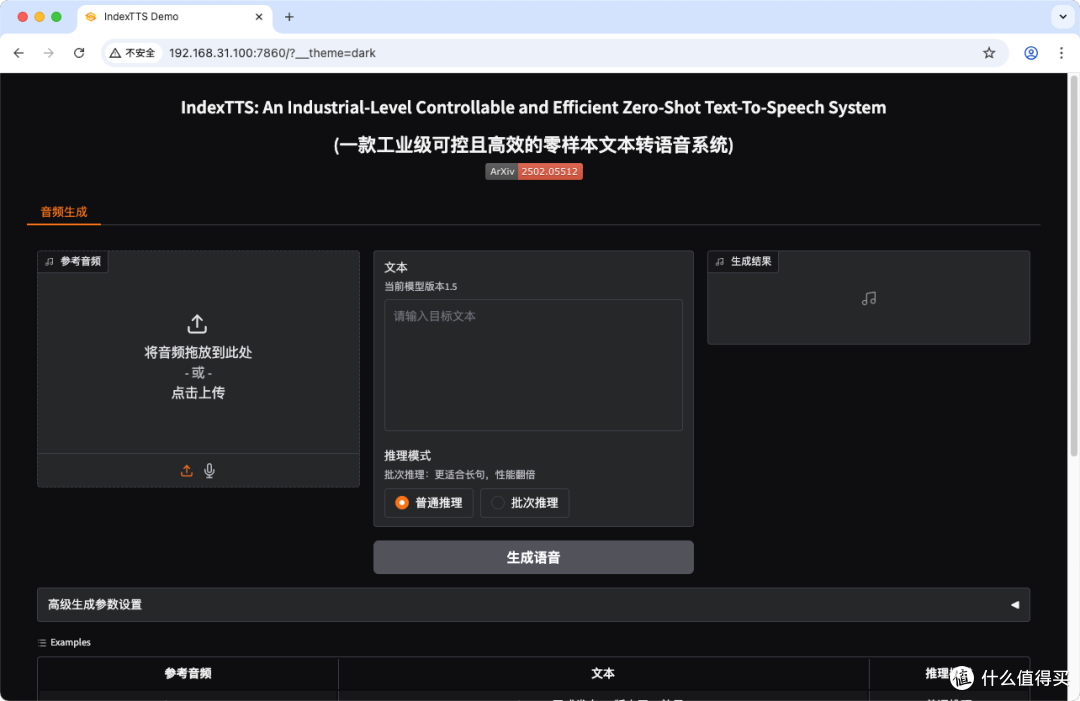The width and height of the screenshot is (1080, 701).
Task: Click the upload icon below the reference audio area
Action: (186, 470)
